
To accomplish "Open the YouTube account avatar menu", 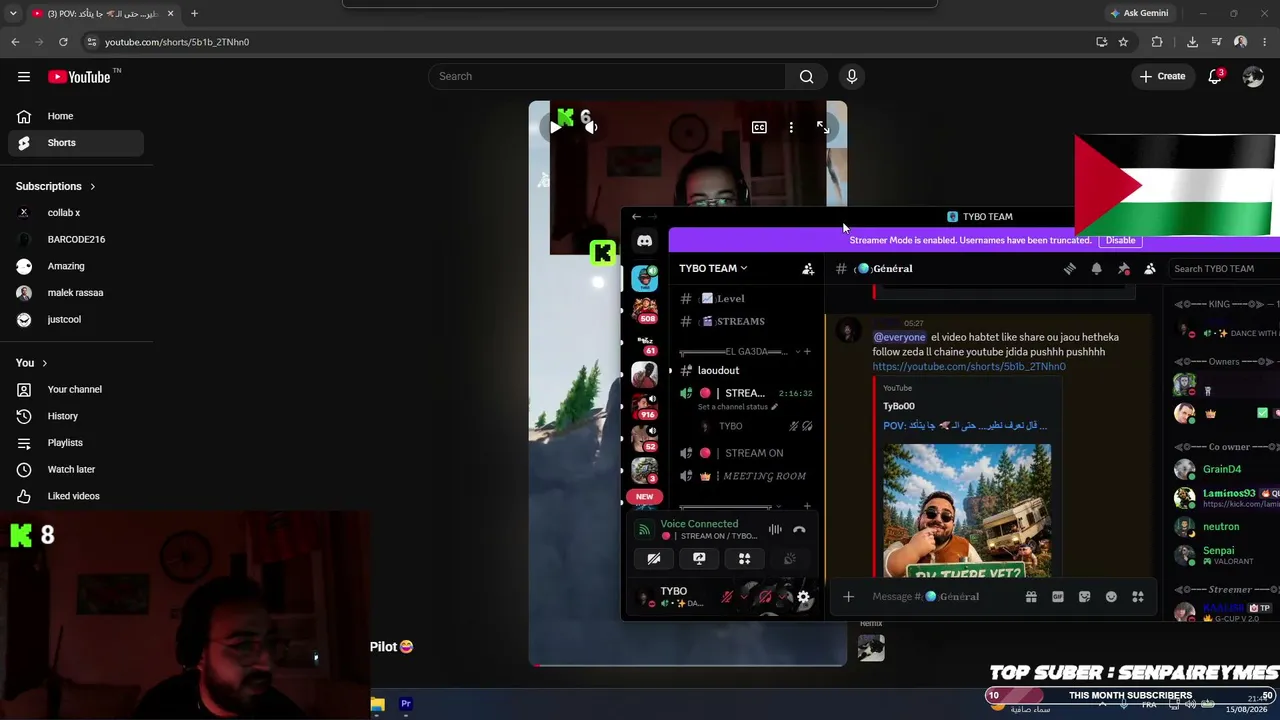I will (1253, 77).
